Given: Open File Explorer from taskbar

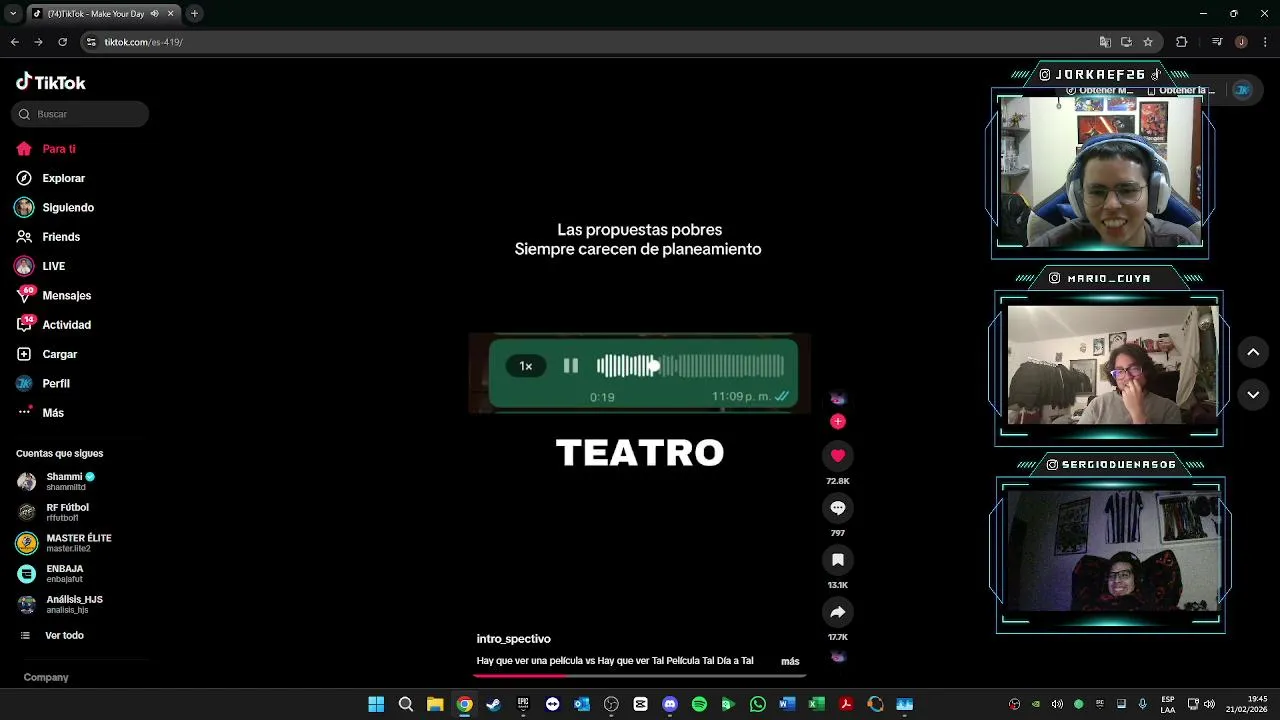Looking at the screenshot, I should point(435,704).
